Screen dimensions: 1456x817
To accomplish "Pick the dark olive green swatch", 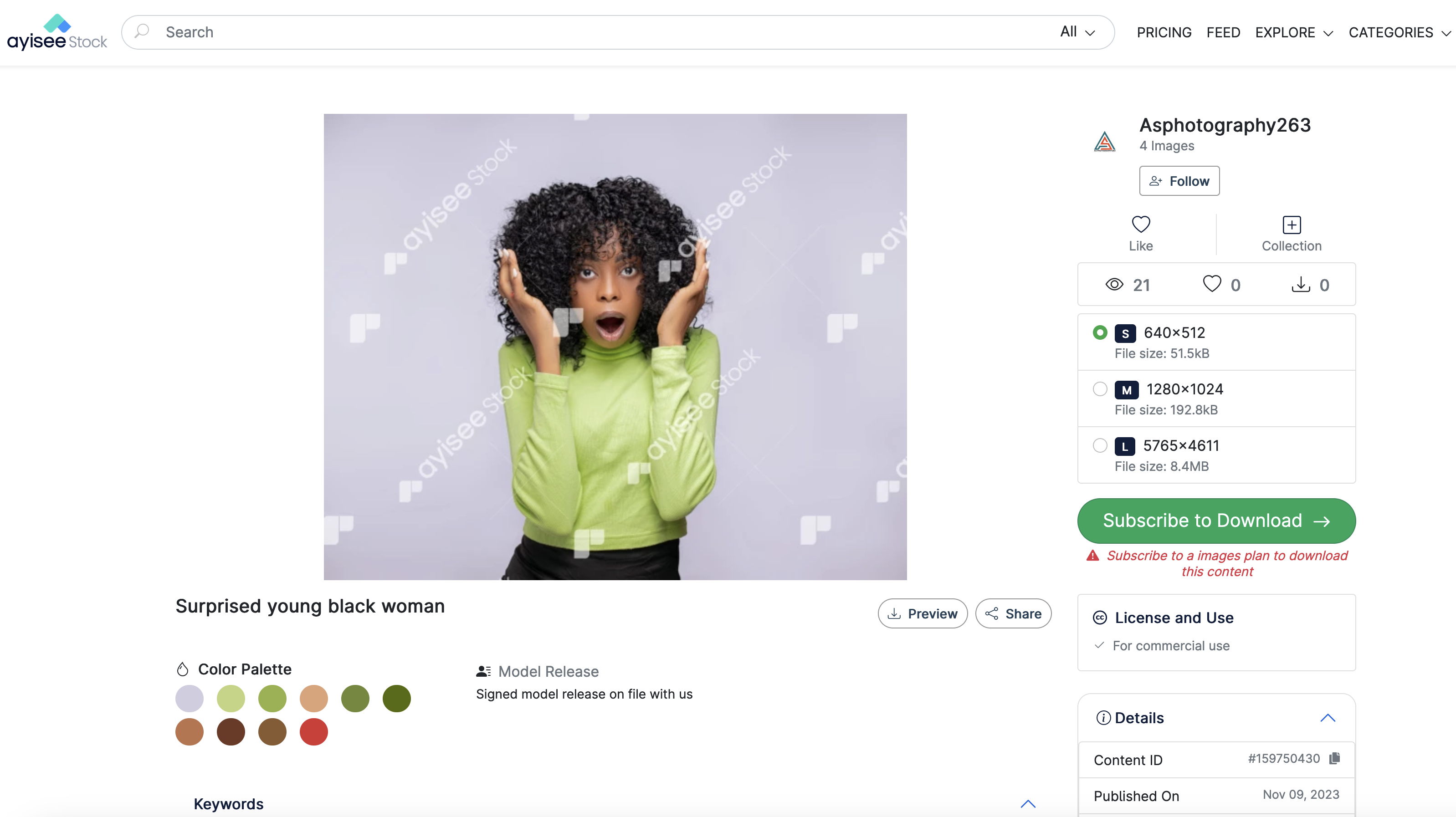I will point(397,698).
